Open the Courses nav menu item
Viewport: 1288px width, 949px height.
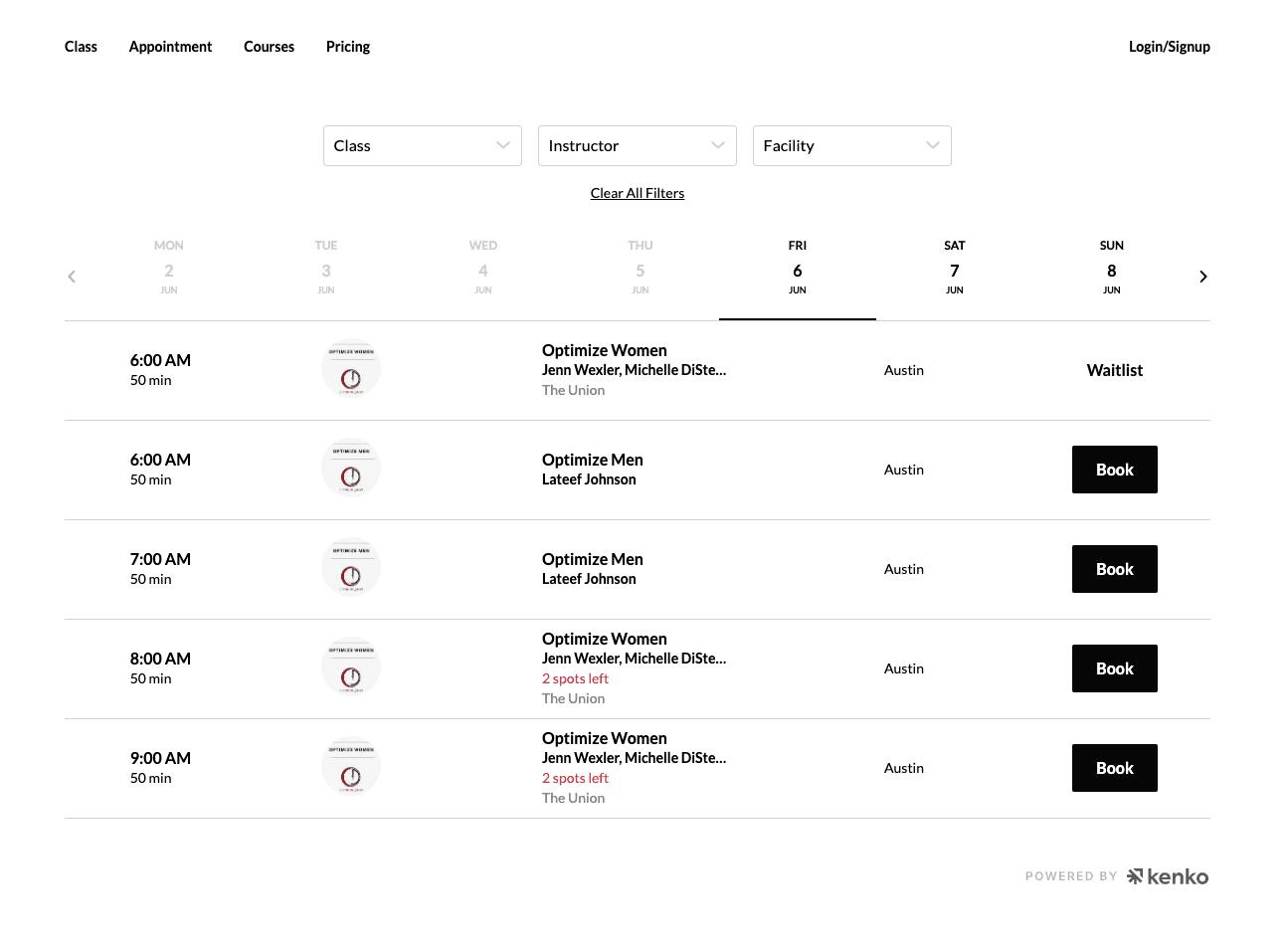click(269, 47)
